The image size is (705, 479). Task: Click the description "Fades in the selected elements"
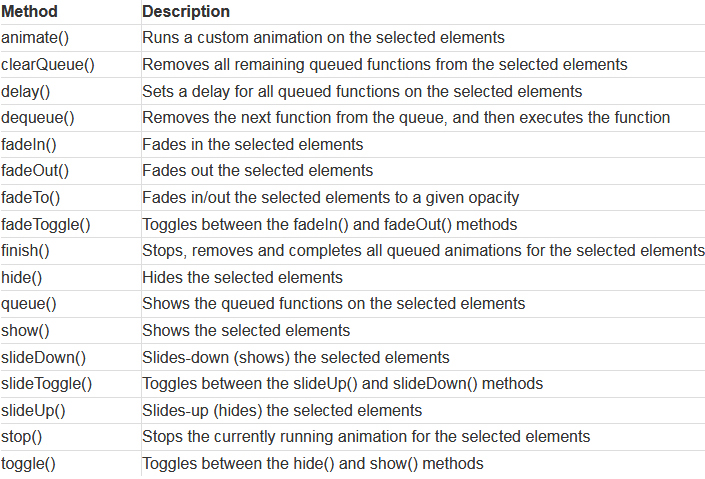(x=253, y=144)
